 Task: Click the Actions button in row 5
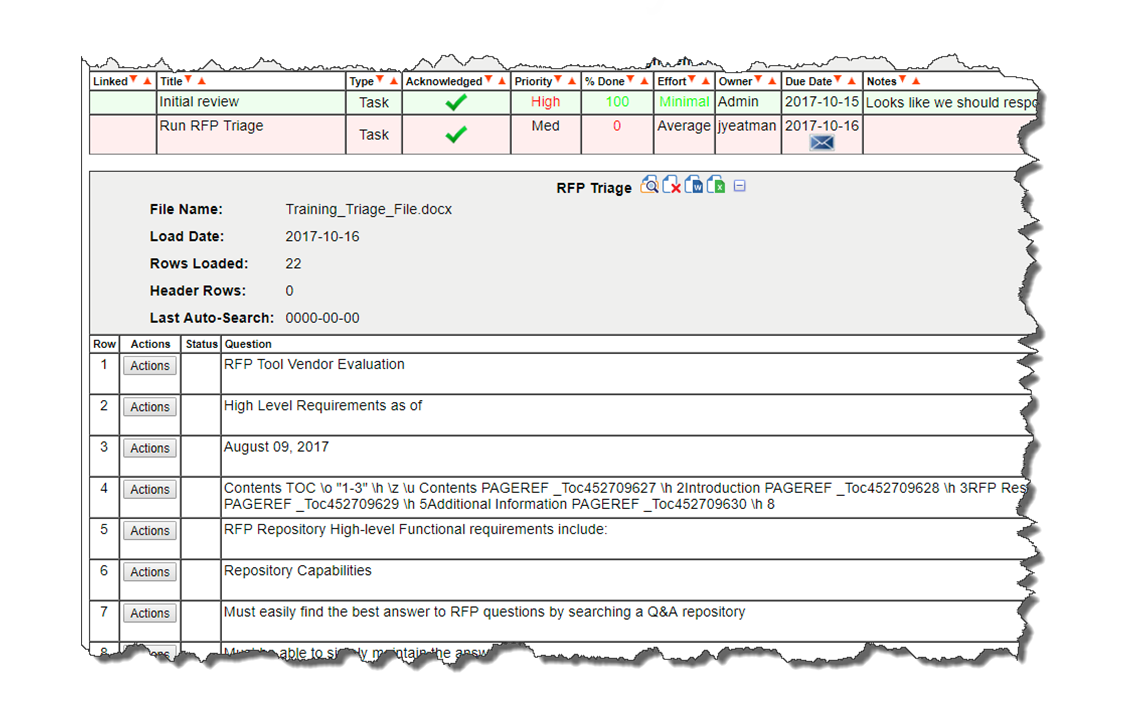(150, 531)
